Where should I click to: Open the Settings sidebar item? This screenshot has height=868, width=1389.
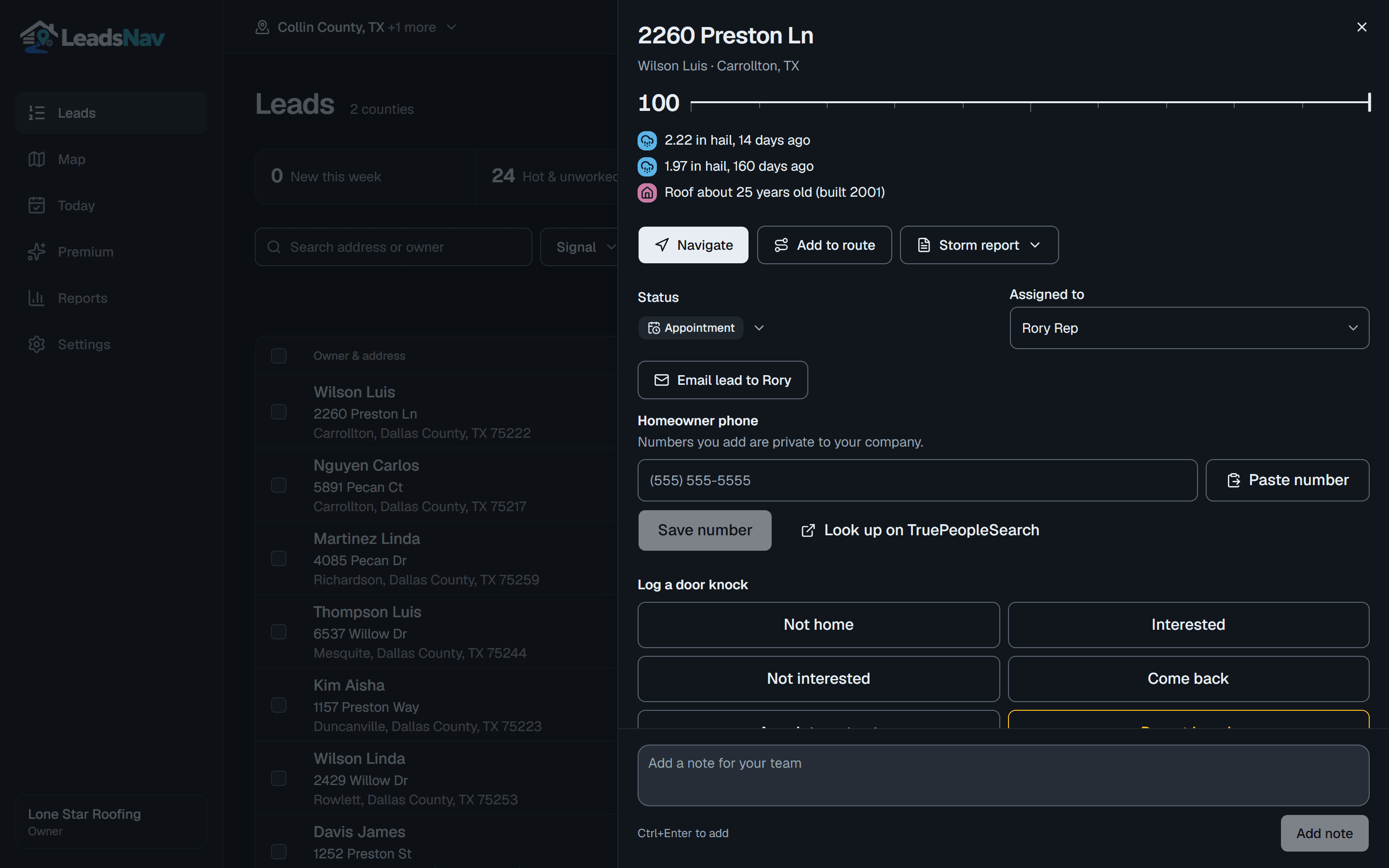[x=111, y=344]
